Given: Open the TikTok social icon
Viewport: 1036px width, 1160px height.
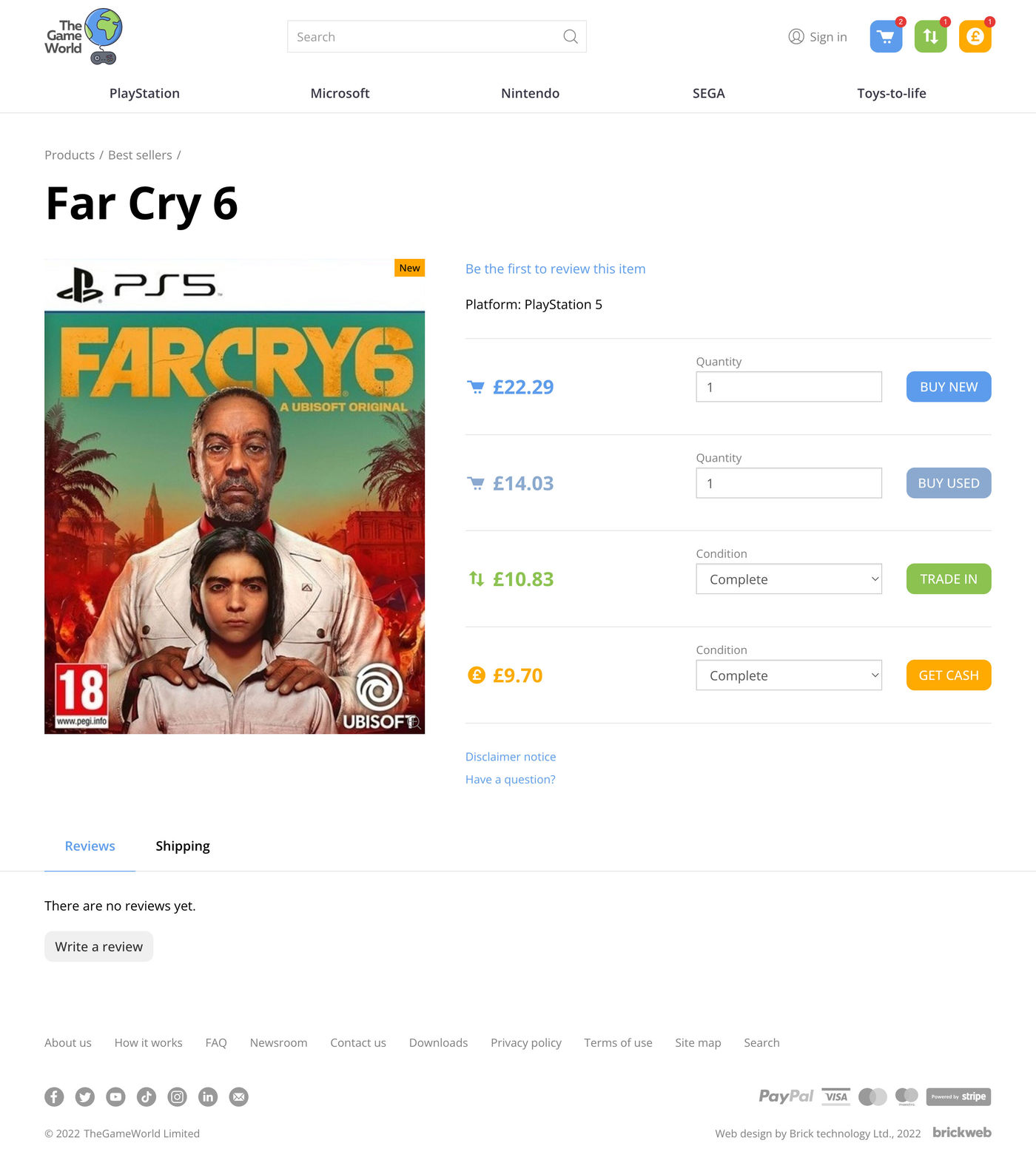Looking at the screenshot, I should point(147,1096).
